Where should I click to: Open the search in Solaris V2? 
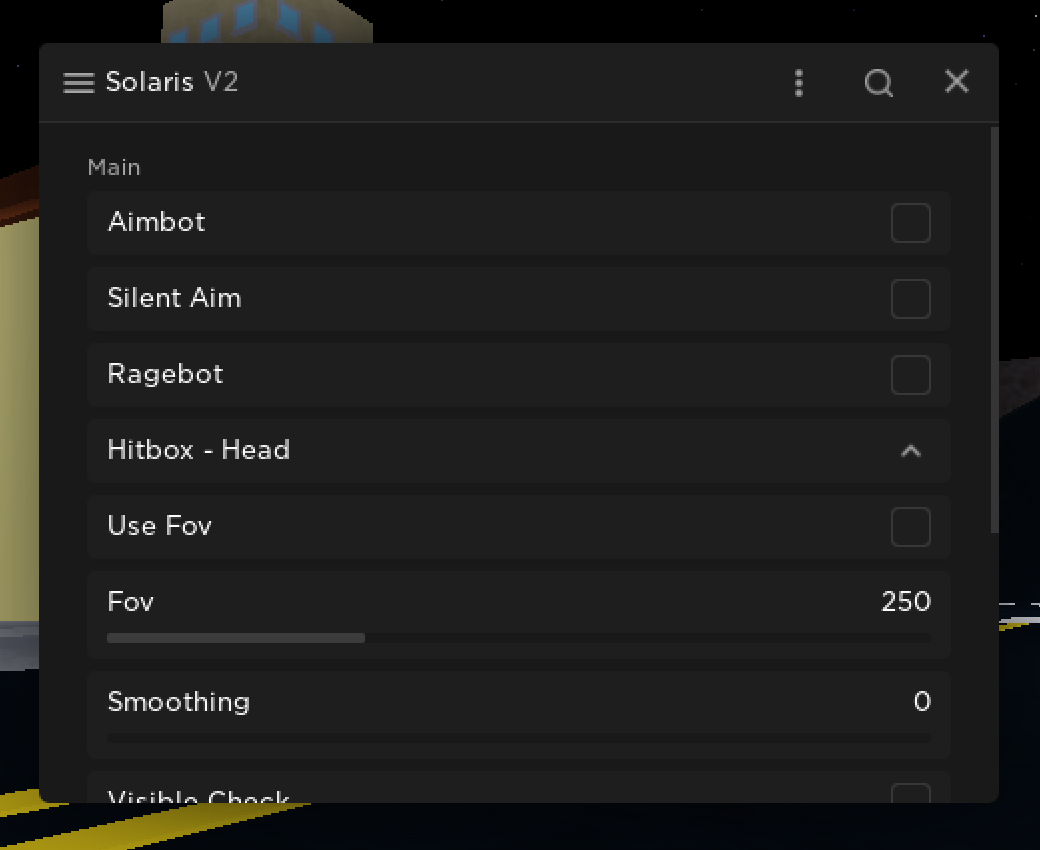[879, 83]
